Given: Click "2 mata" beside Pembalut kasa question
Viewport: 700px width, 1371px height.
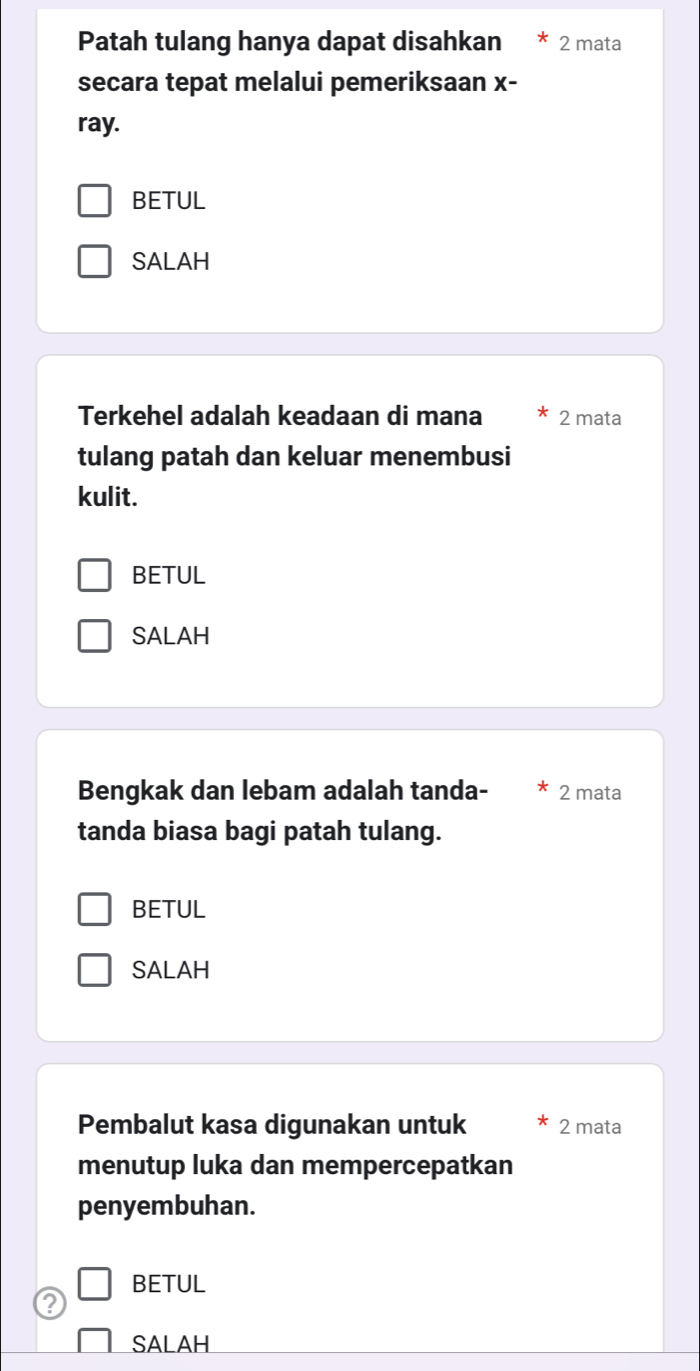Looking at the screenshot, I should click(x=590, y=1127).
